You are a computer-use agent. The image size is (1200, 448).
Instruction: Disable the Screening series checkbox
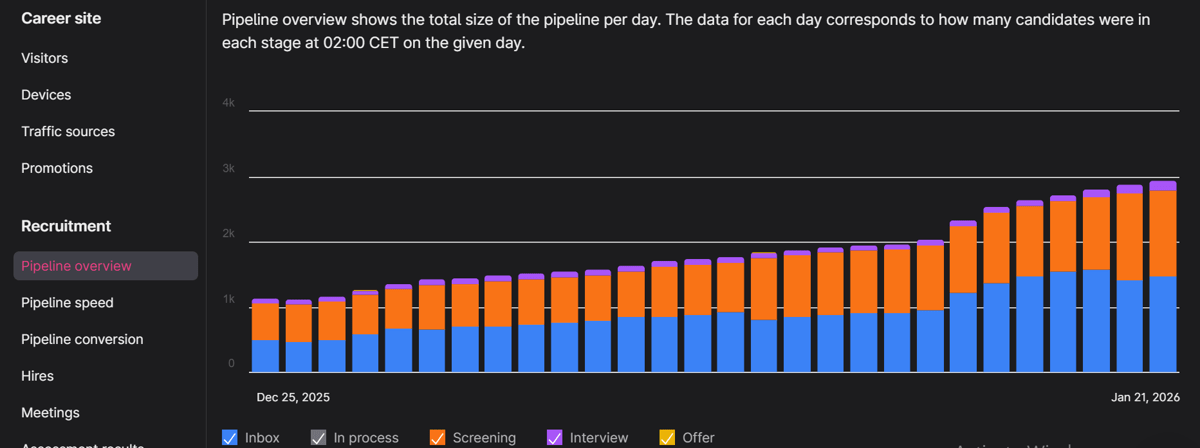(437, 437)
